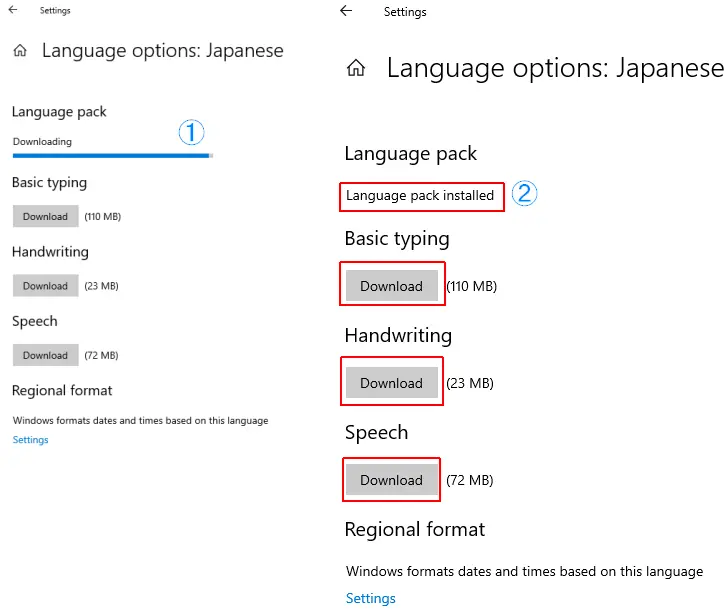728x615 pixels.
Task: Open Regional format Settings link in left panel
Action: pyautogui.click(x=31, y=440)
